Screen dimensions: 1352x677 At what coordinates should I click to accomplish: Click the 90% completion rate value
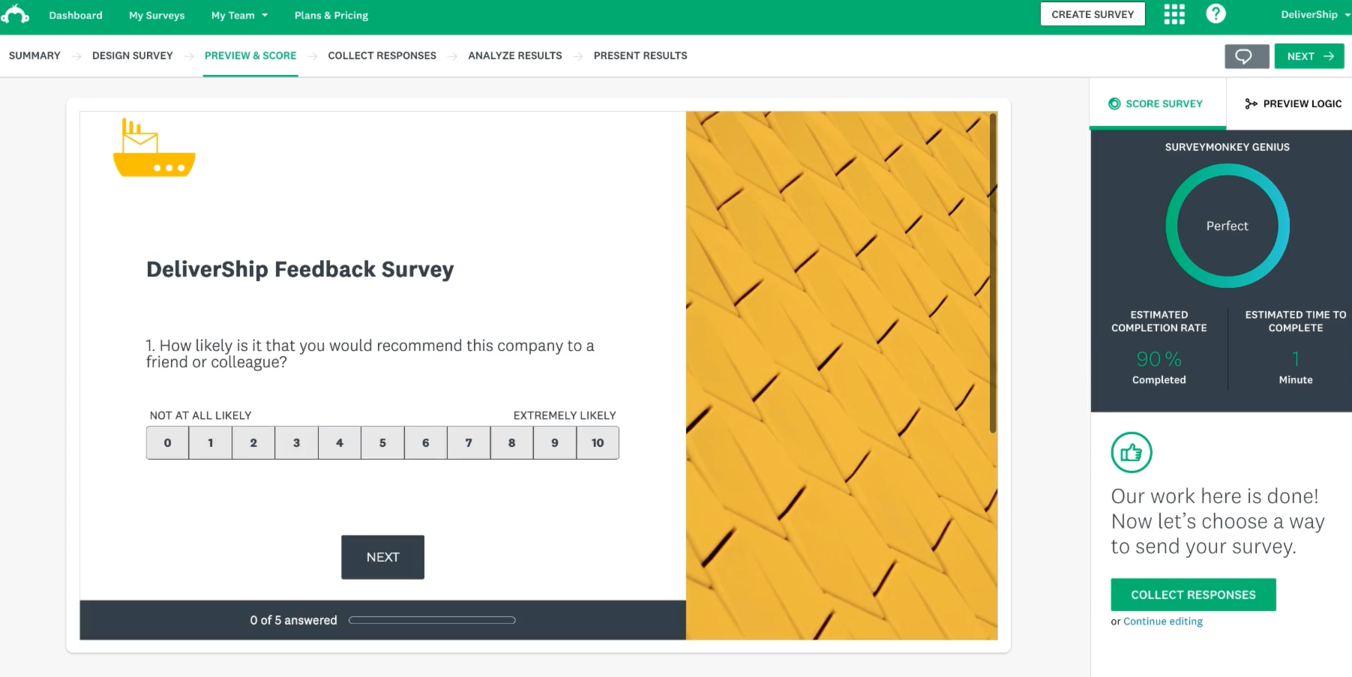pos(1159,359)
